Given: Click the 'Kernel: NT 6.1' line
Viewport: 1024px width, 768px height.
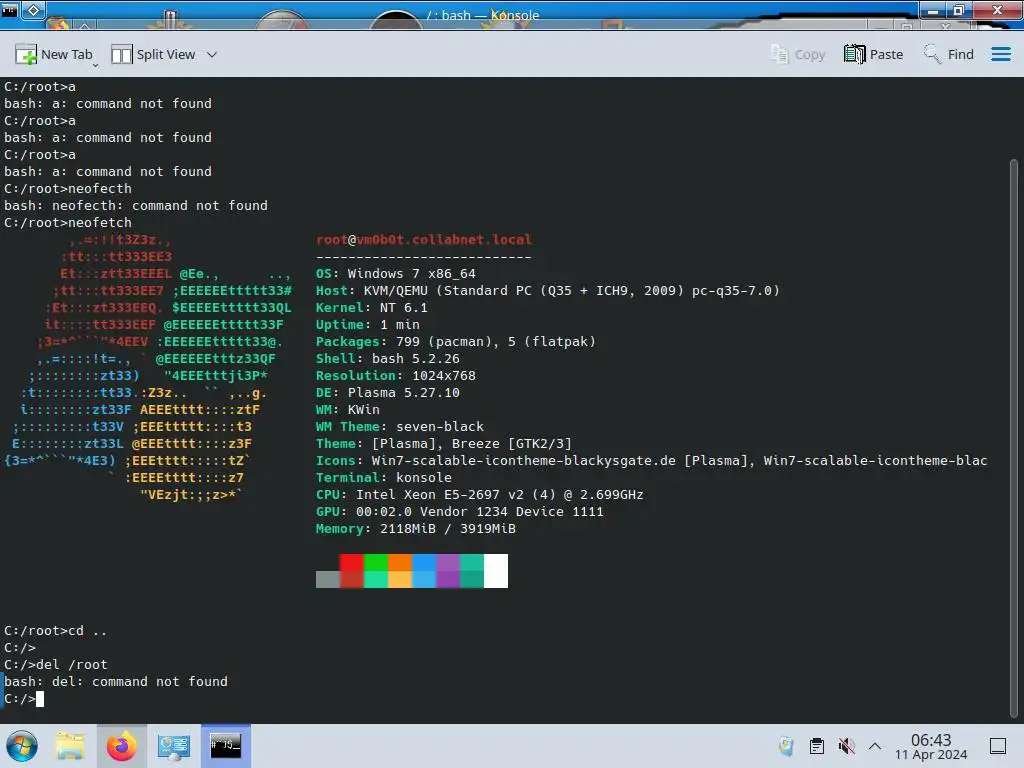Looking at the screenshot, I should click(372, 308).
